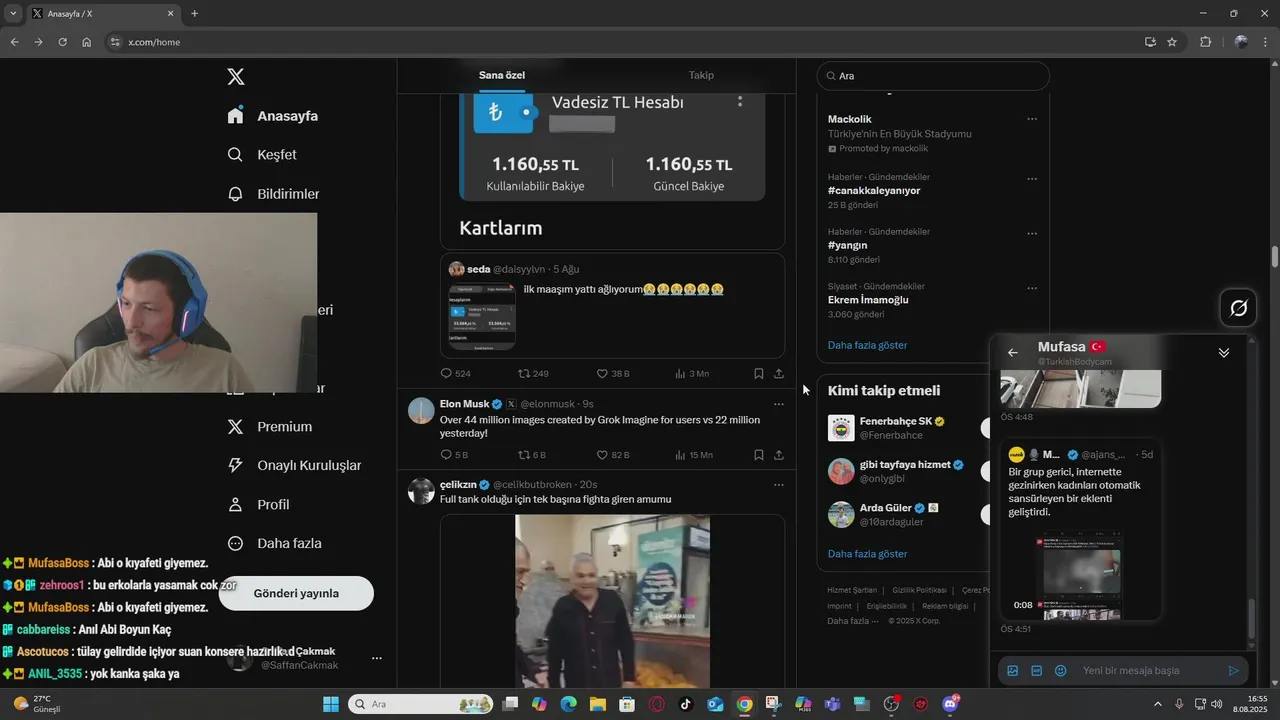Repost the post with 249 reposts
1280x720 pixels.
533,373
